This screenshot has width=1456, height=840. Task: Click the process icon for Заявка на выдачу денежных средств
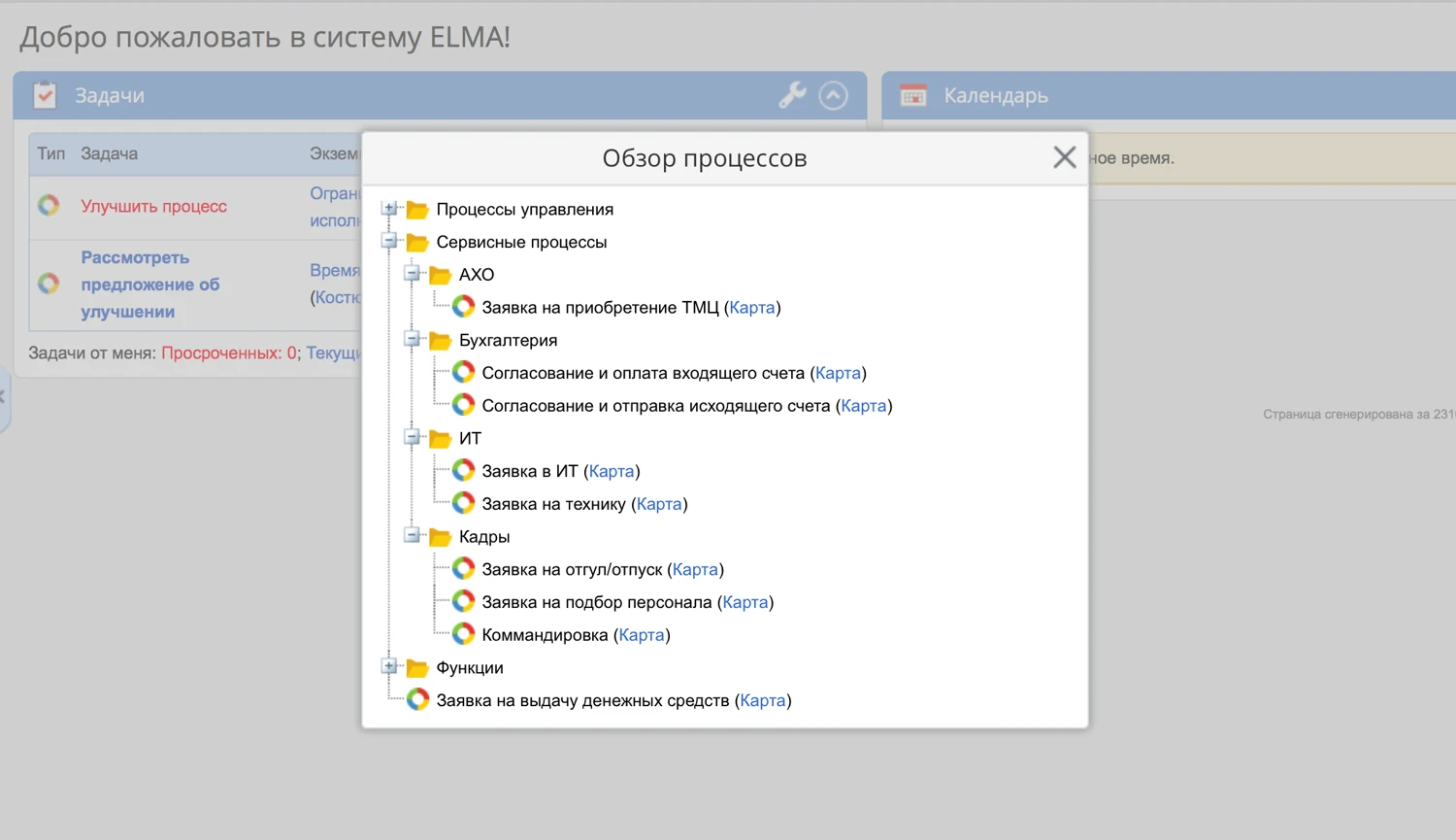click(417, 698)
